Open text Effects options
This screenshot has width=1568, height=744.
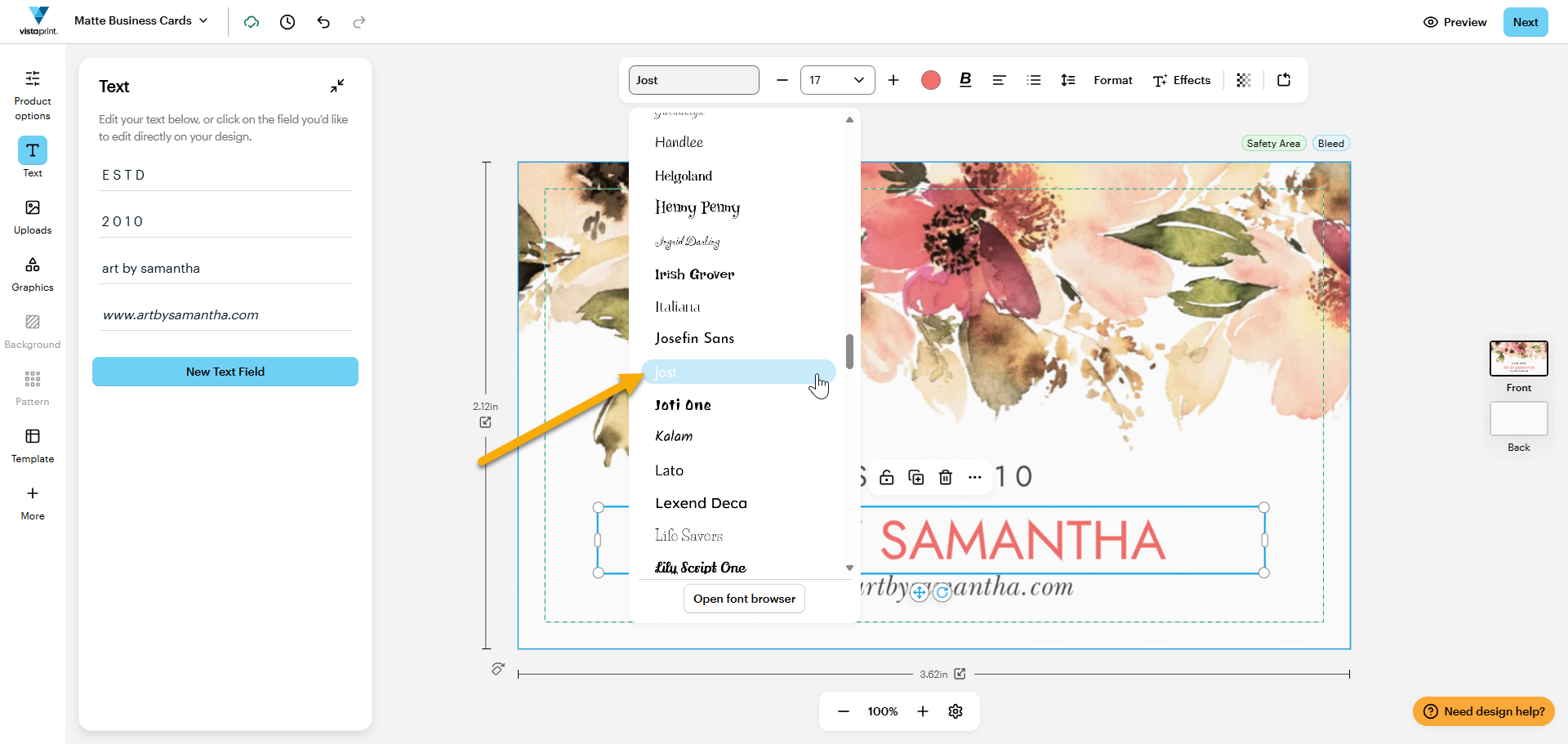[x=1182, y=80]
